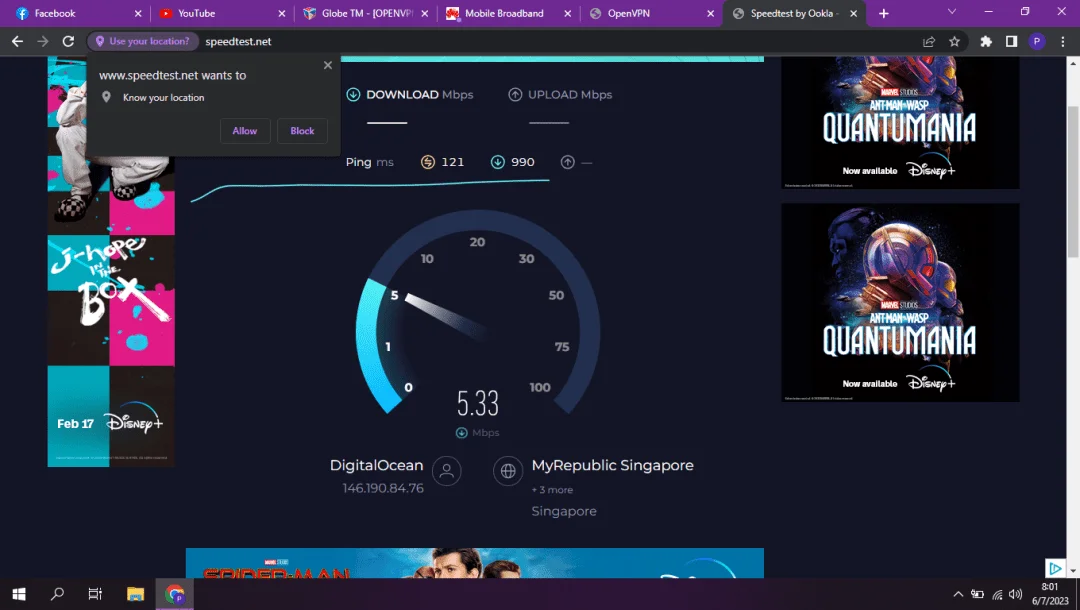
Task: Go forward to the next page
Action: (43, 41)
